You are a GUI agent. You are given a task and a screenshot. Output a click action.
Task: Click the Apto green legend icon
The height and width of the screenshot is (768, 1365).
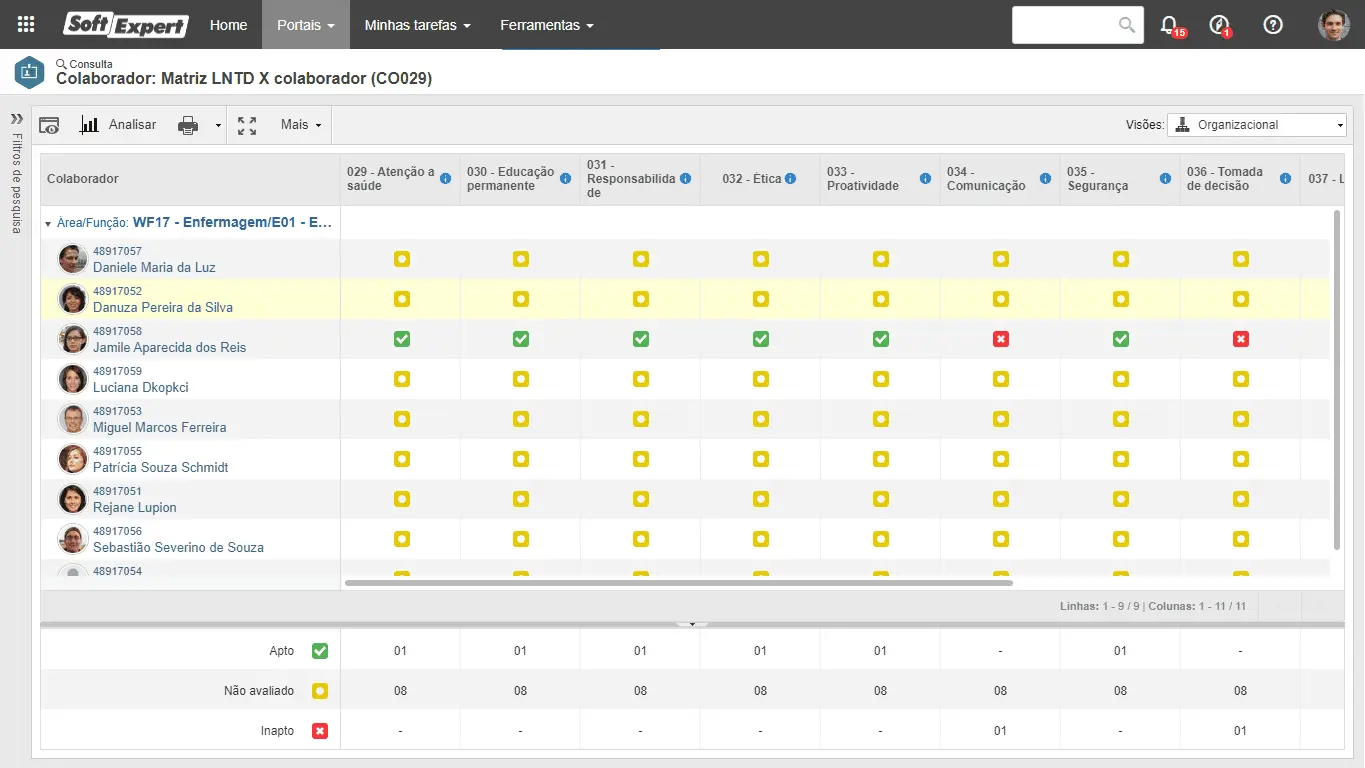coord(320,651)
